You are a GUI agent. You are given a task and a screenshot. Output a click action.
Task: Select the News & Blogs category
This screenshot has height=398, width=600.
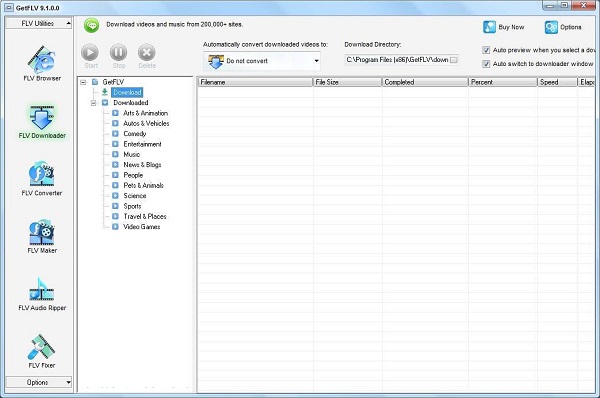[142, 165]
